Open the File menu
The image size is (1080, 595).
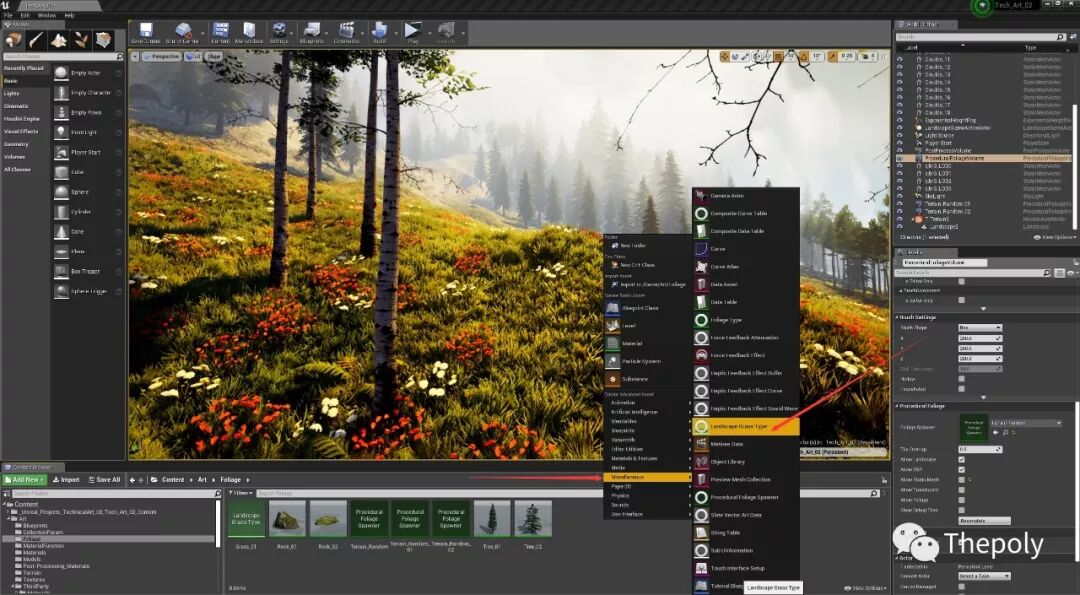(8, 15)
